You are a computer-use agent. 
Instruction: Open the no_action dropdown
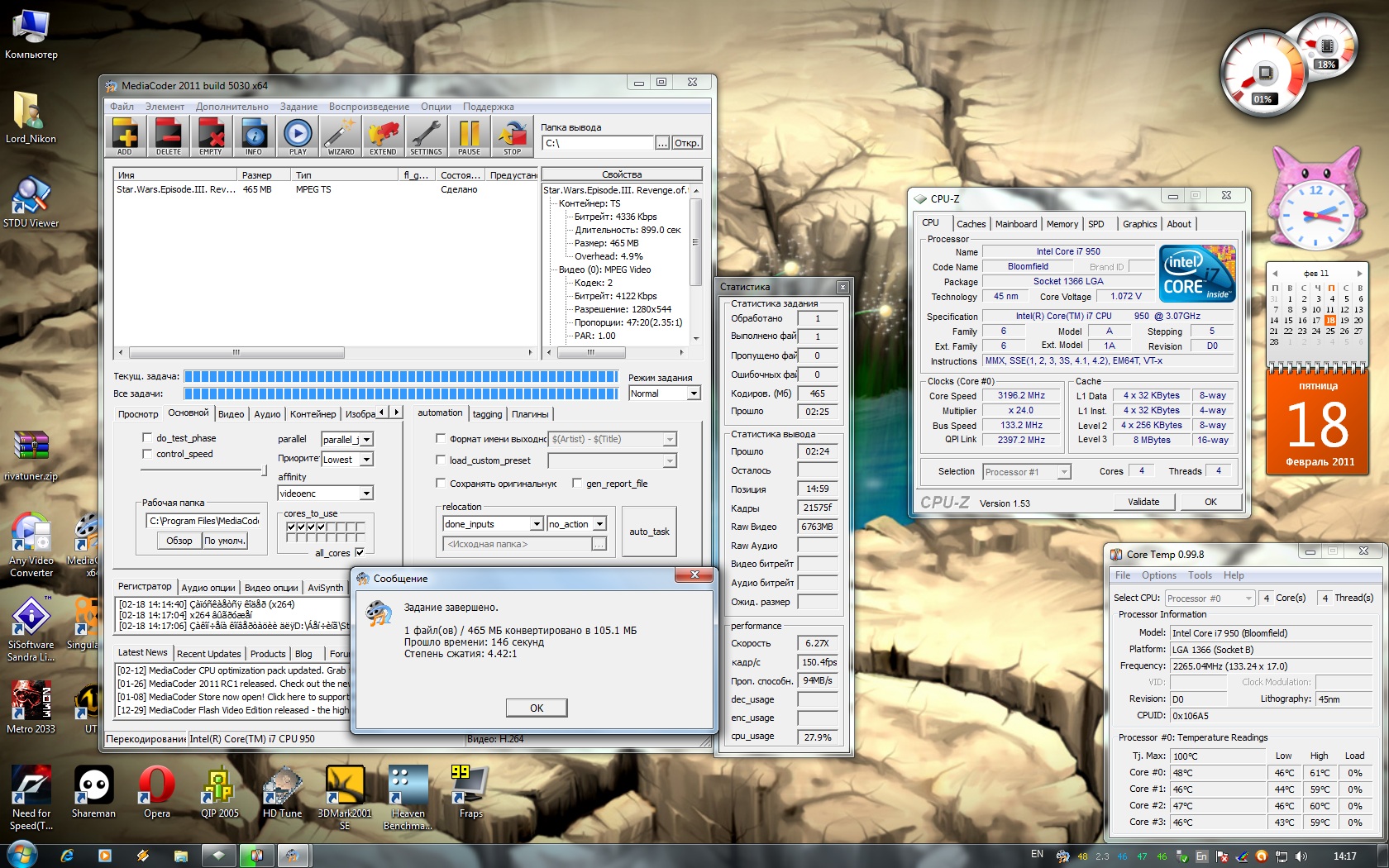coord(576,524)
